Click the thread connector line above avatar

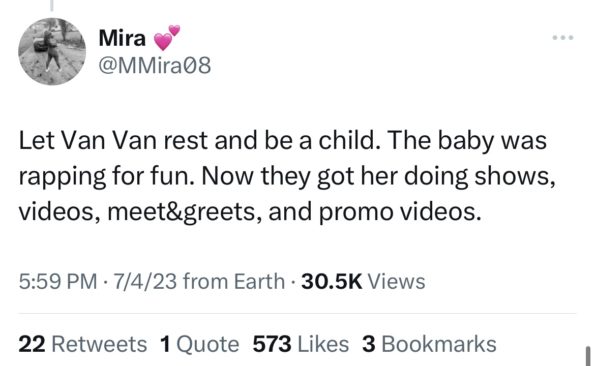click(52, 5)
